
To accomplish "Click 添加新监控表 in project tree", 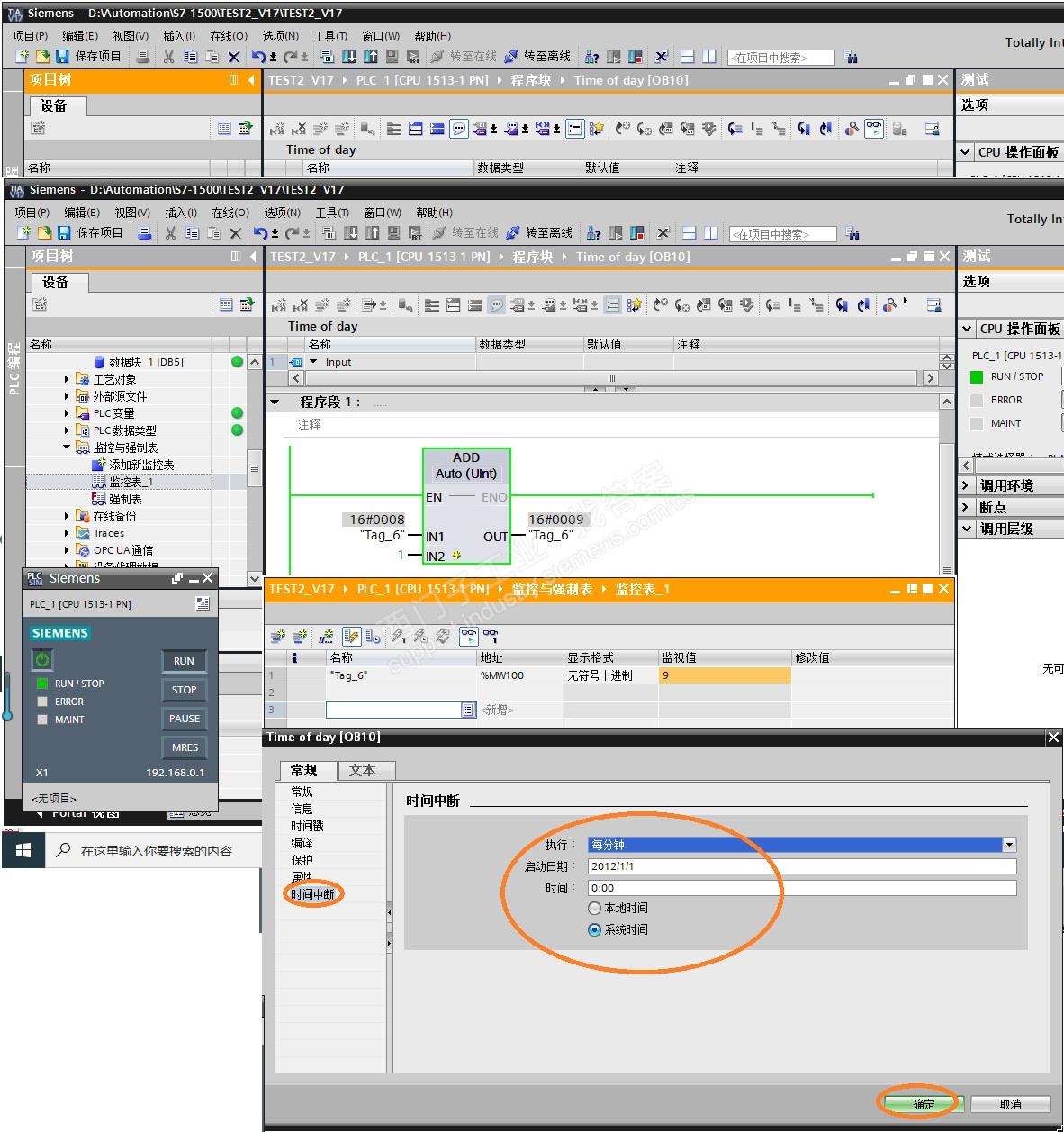I will point(141,465).
